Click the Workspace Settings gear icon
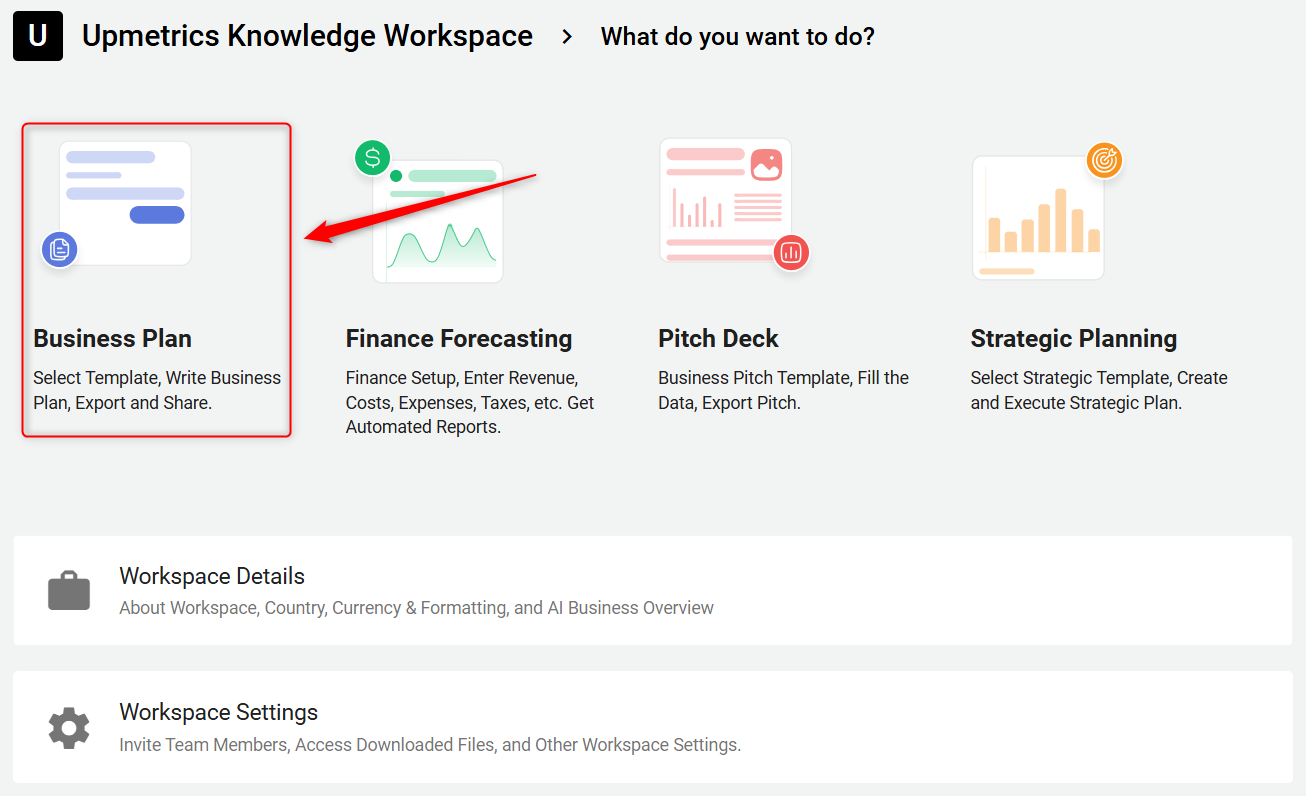 pyautogui.click(x=69, y=728)
